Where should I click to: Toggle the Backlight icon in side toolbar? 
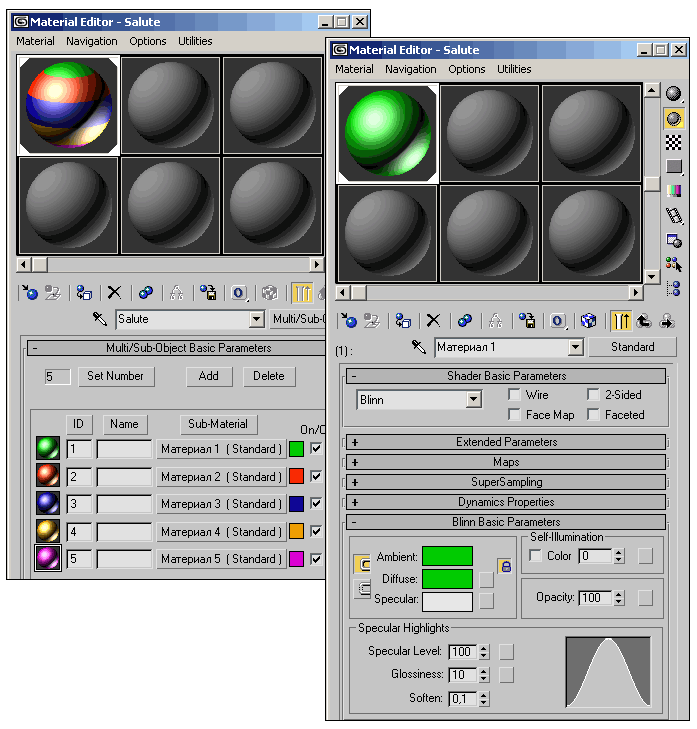[674, 118]
